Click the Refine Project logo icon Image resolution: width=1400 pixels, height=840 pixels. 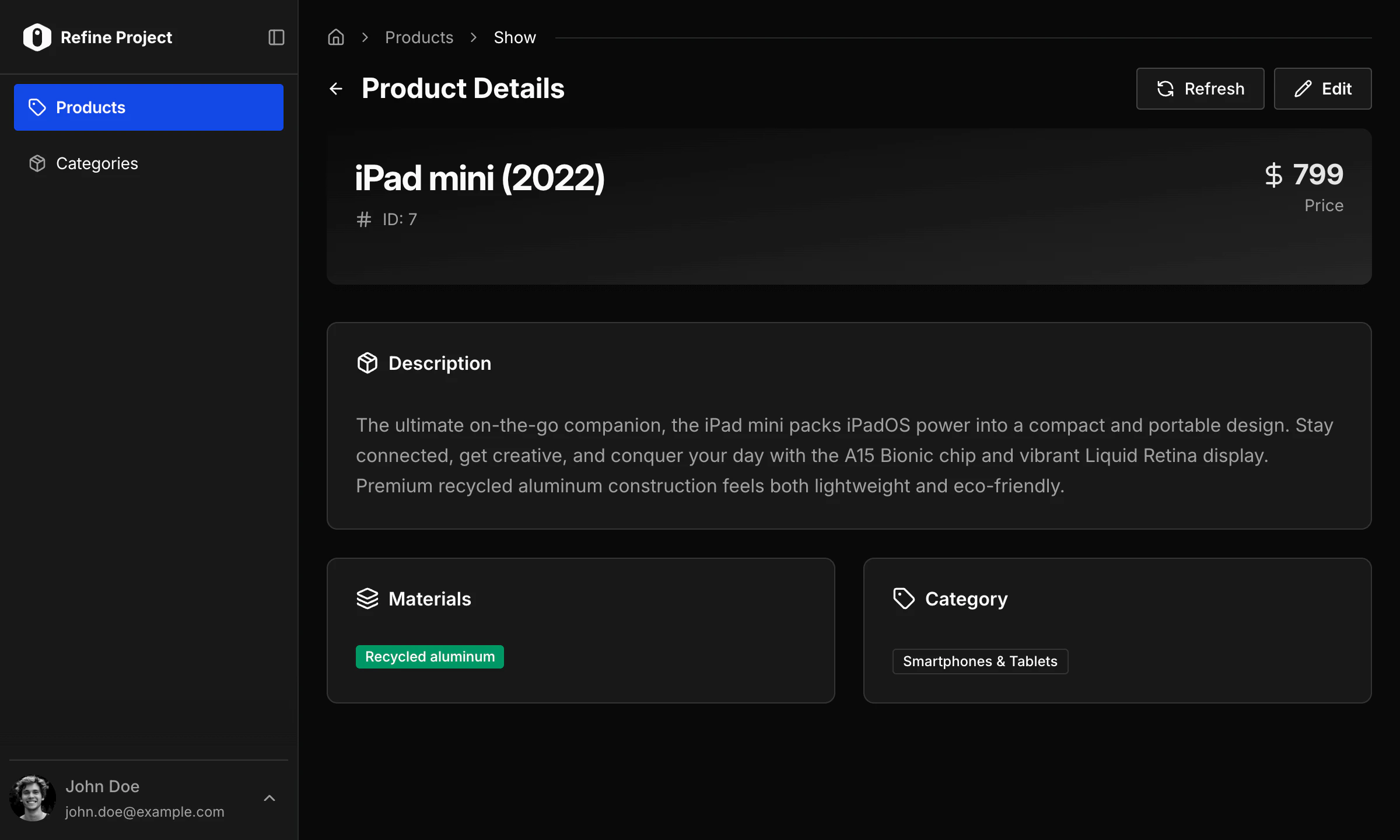click(37, 37)
